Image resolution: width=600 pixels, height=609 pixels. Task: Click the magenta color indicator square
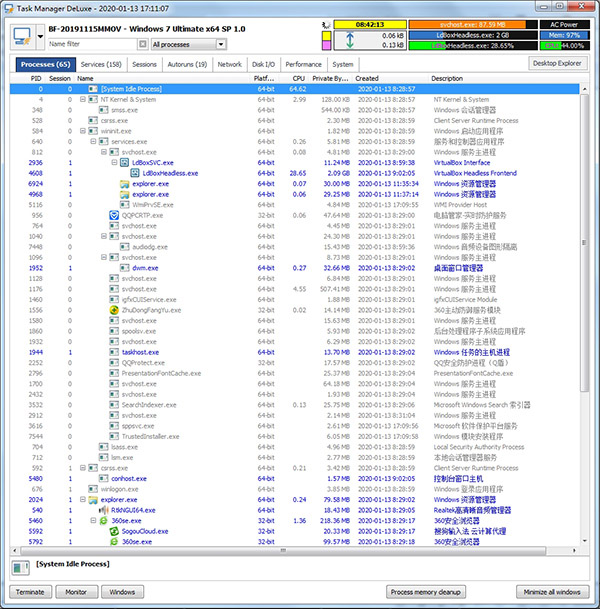(x=326, y=45)
